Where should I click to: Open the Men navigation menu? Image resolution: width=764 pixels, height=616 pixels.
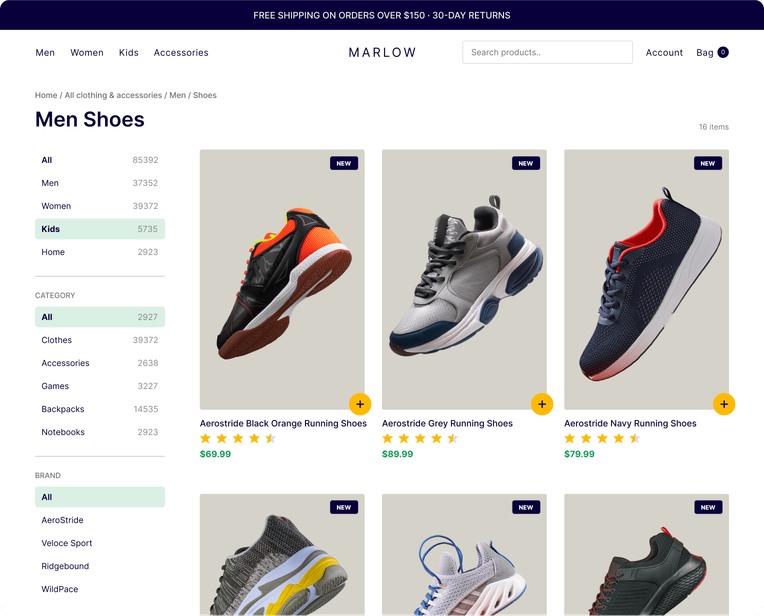click(45, 53)
